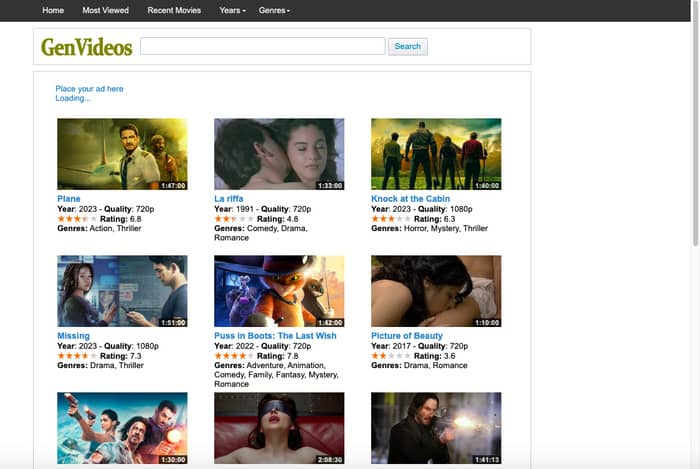The height and width of the screenshot is (469, 700).
Task: Open the Plane movie thumbnail
Action: (122, 154)
